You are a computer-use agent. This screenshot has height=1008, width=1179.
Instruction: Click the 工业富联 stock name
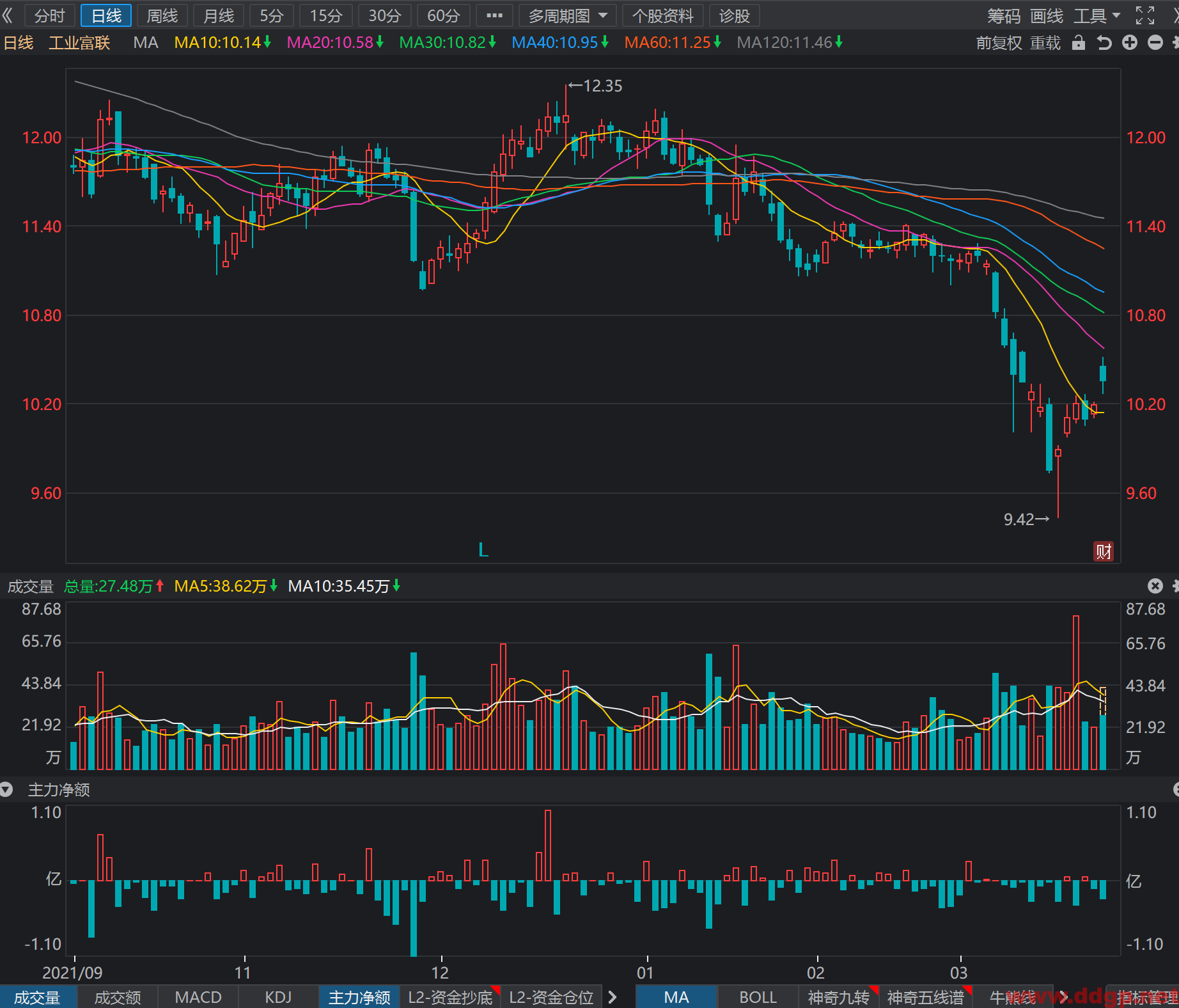[x=79, y=43]
